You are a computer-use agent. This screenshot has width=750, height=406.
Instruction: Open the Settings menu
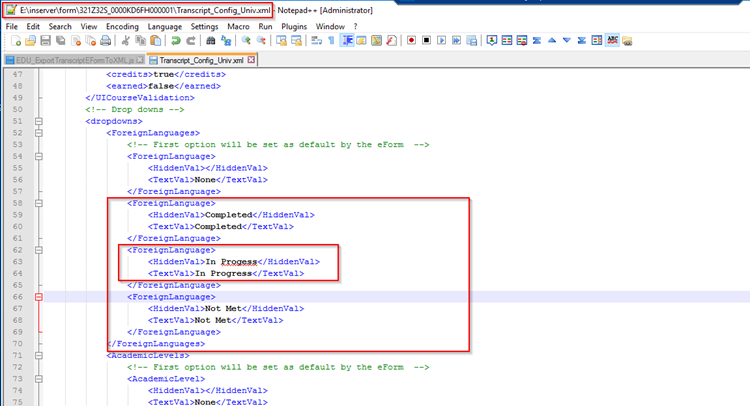(x=204, y=26)
